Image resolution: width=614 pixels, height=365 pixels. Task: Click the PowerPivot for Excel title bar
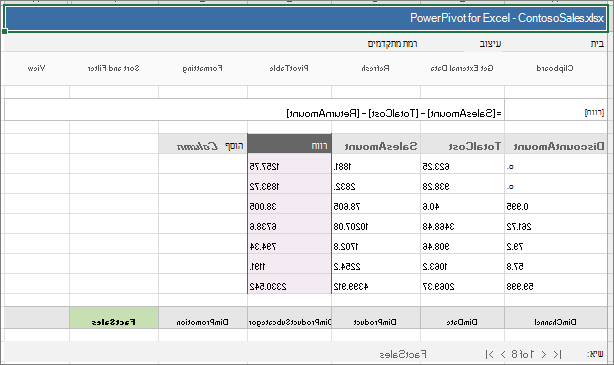[307, 18]
